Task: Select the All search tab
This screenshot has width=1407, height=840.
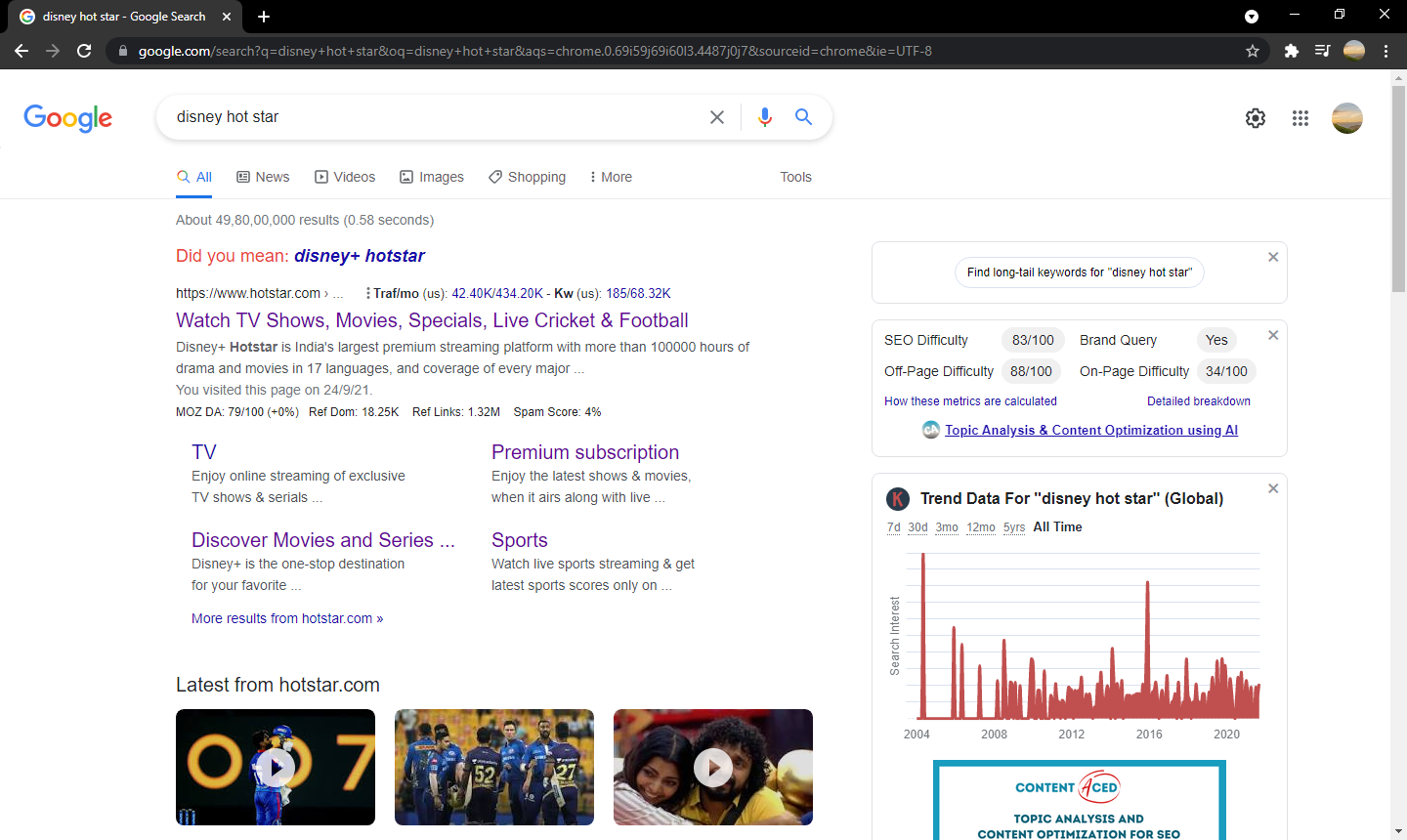Action: (x=194, y=177)
